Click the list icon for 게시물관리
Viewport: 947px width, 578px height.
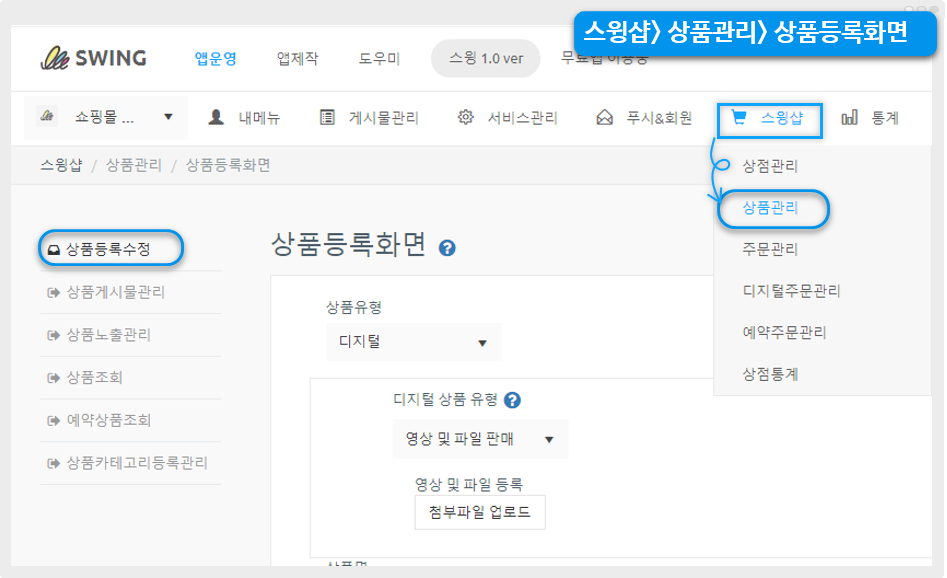tap(327, 118)
